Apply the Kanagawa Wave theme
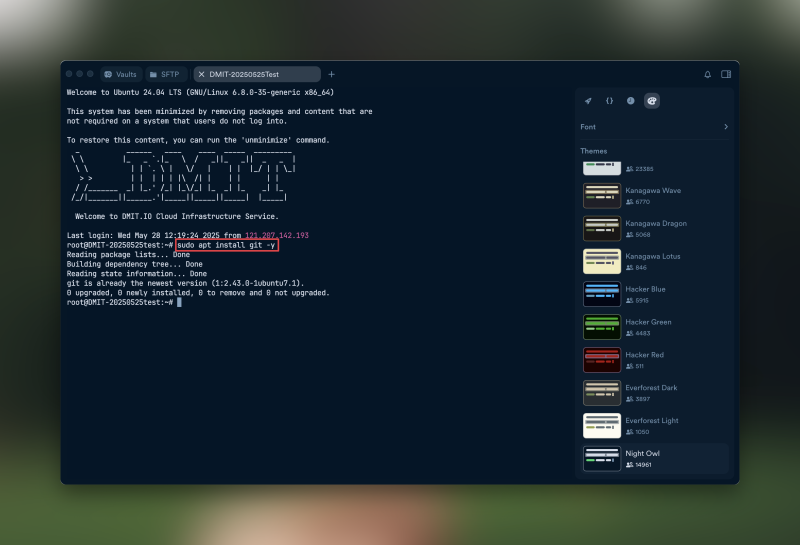800x545 pixels. [x=654, y=195]
